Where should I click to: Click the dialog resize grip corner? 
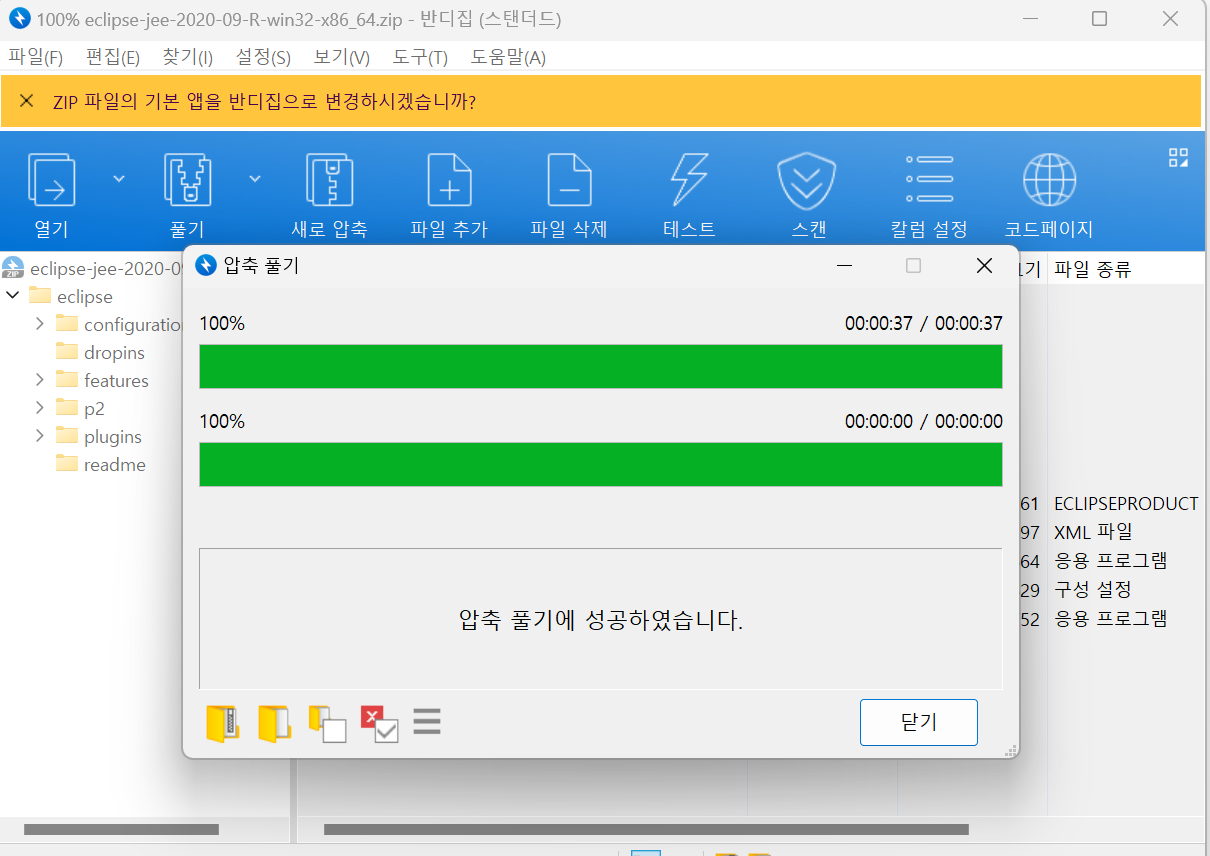click(x=1010, y=749)
